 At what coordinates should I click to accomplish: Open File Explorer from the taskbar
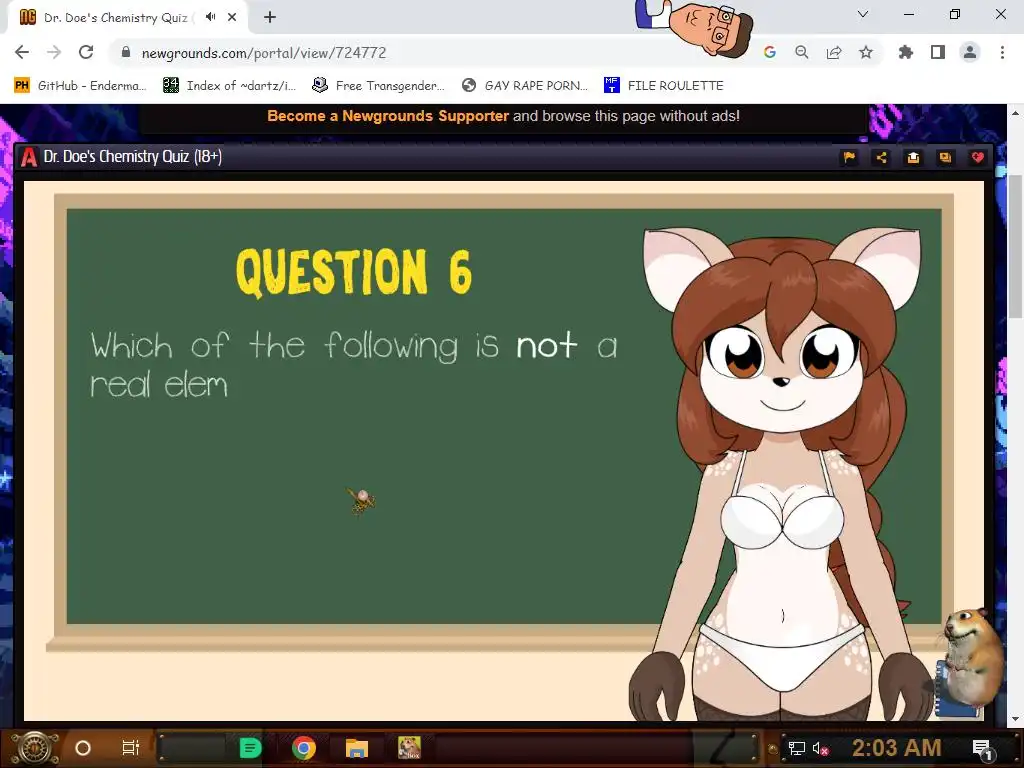click(x=357, y=748)
